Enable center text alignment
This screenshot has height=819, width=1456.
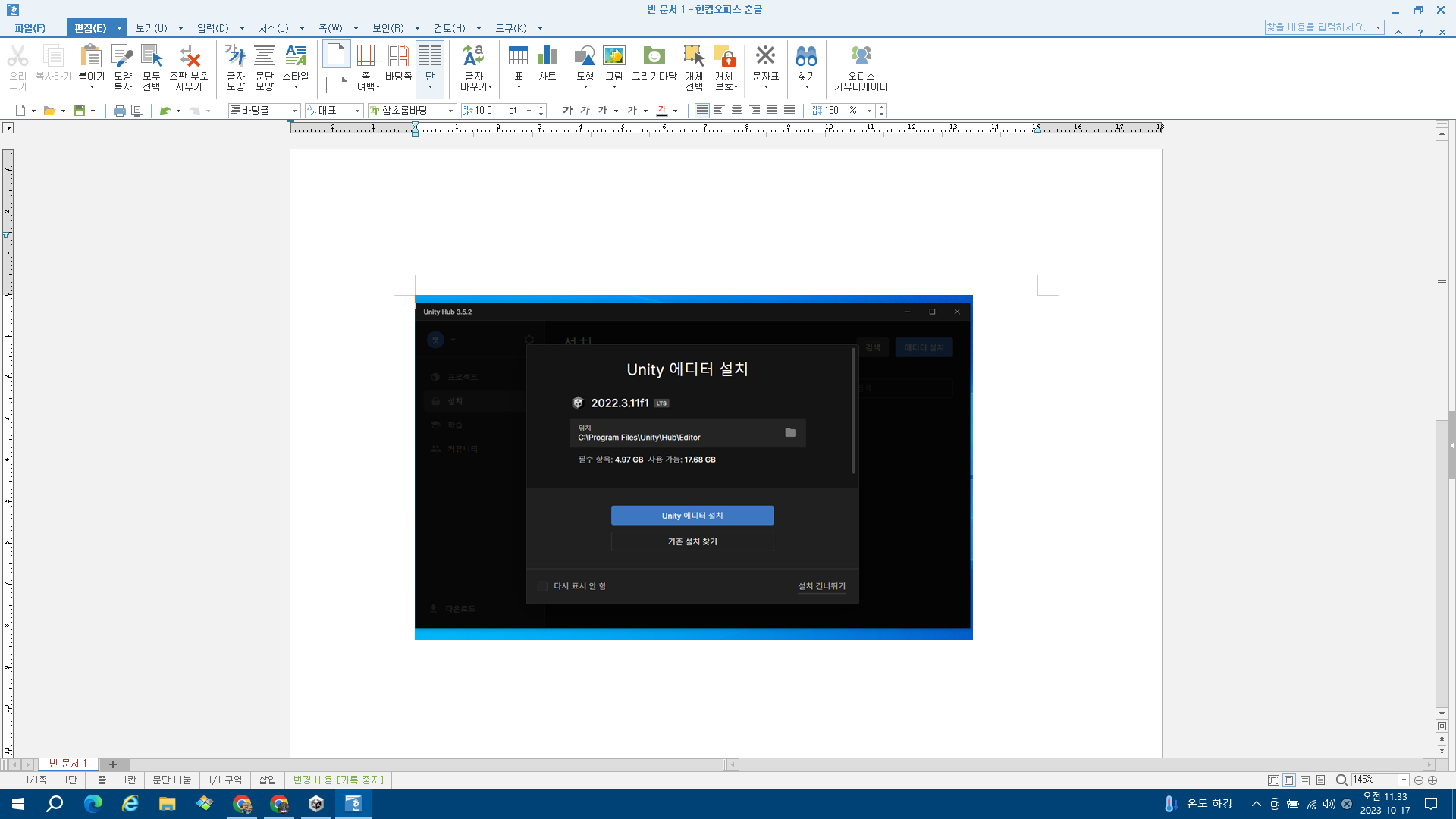[737, 111]
